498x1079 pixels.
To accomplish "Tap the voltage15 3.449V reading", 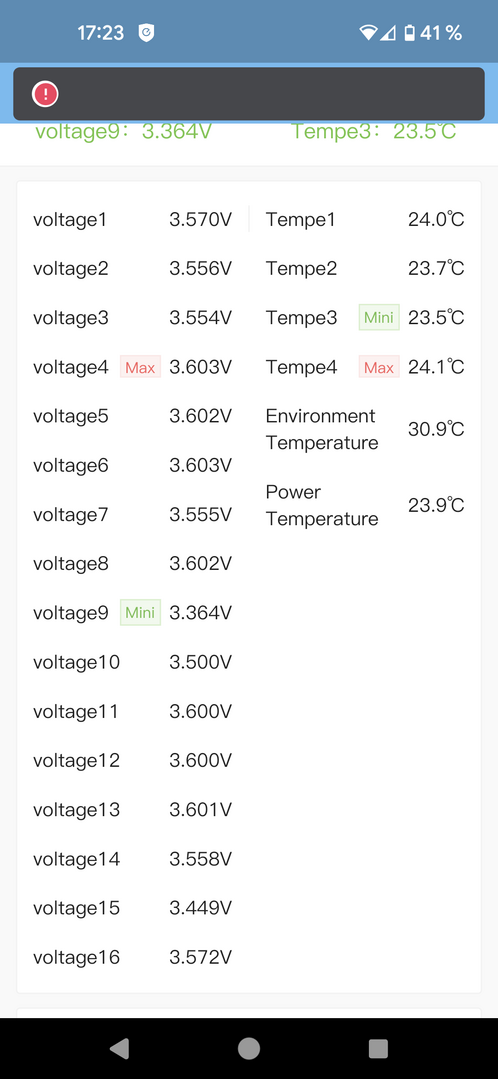I will 201,908.
